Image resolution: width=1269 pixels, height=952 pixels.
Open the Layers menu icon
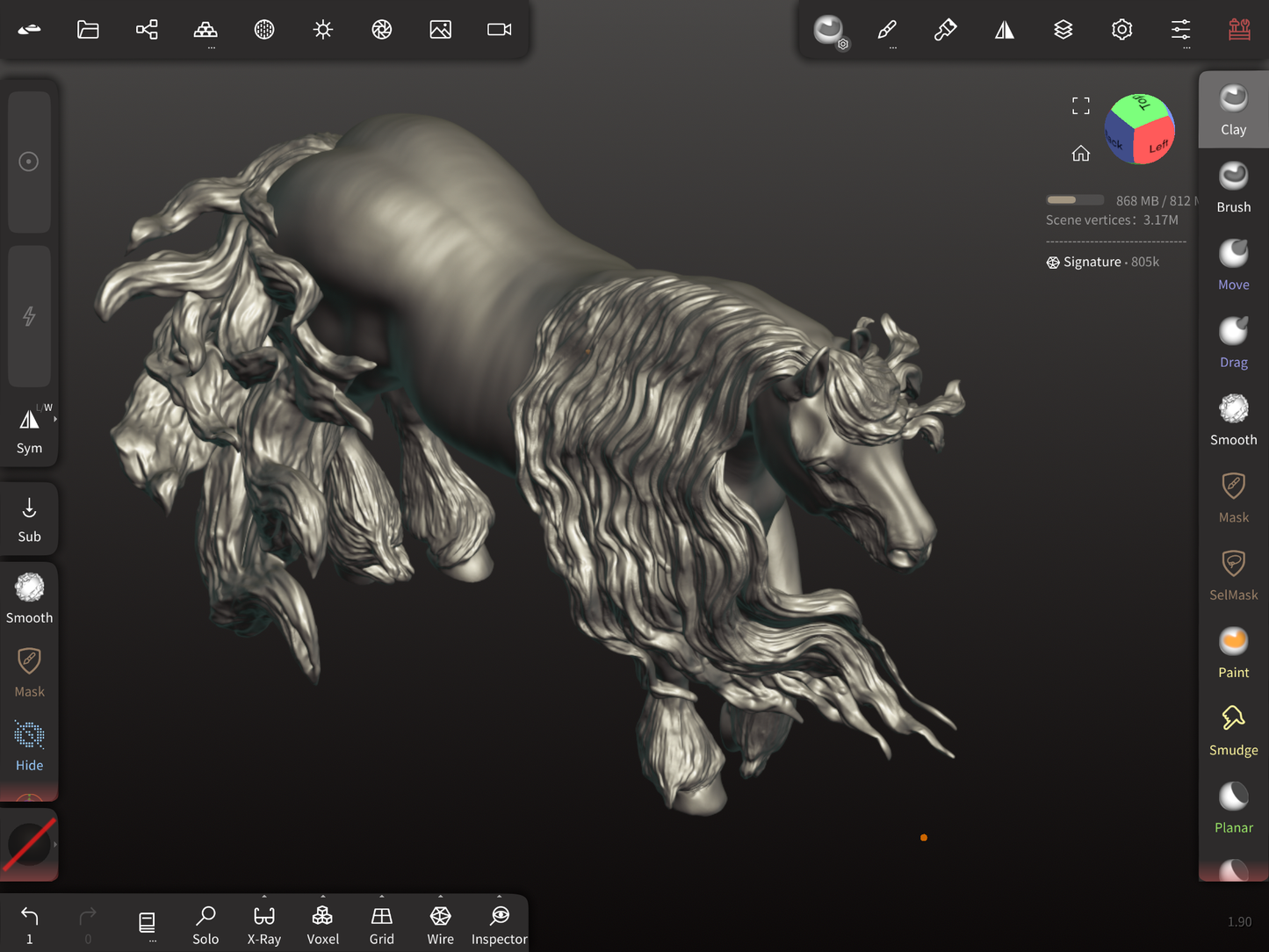tap(1063, 30)
